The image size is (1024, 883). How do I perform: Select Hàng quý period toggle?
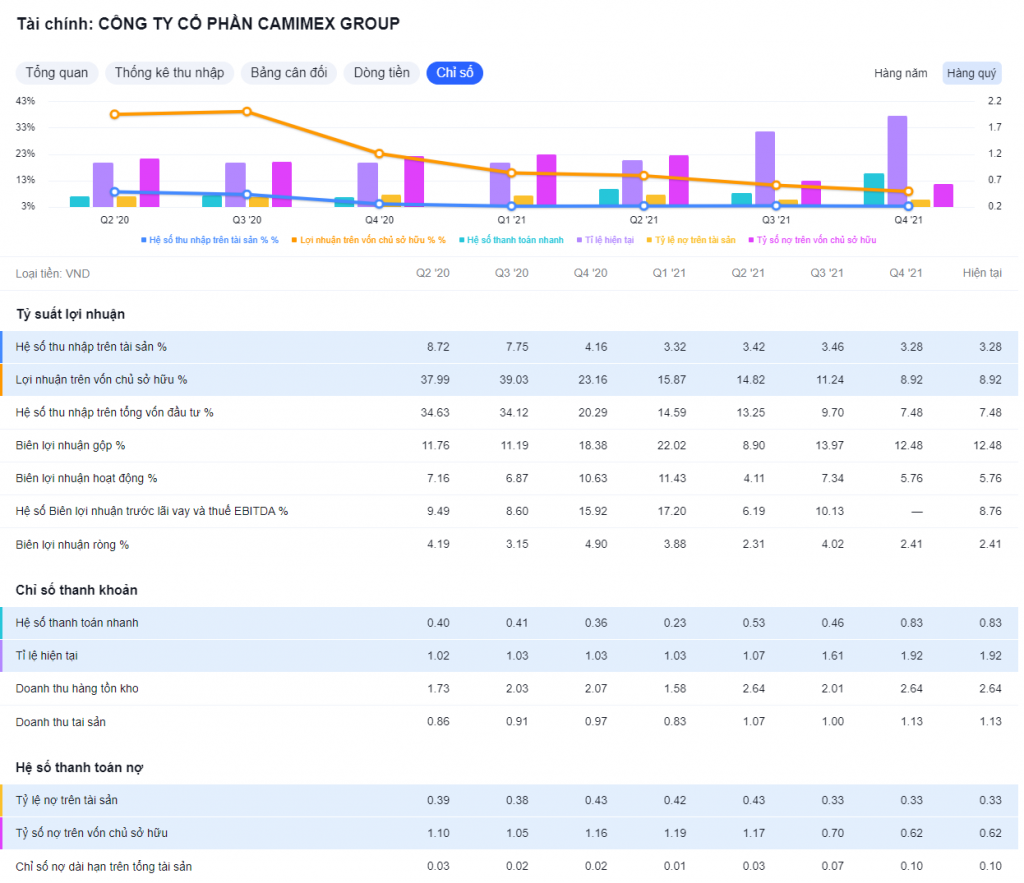tap(971, 73)
